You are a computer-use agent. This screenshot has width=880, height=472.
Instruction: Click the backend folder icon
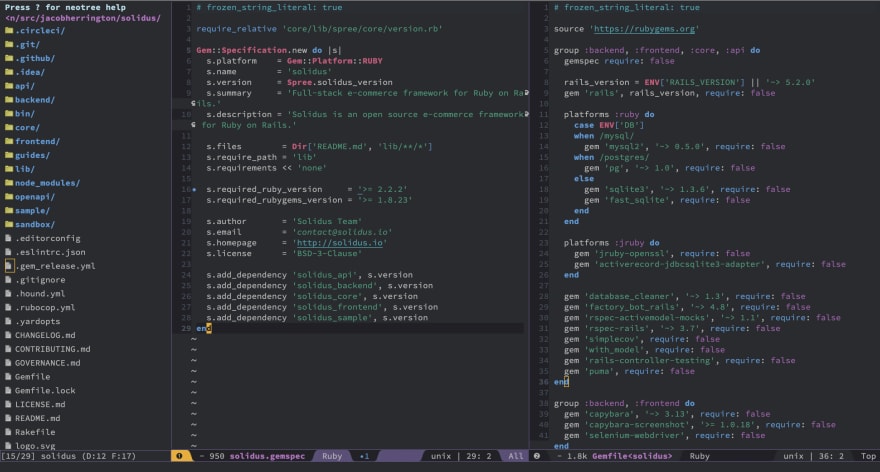click(x=9, y=100)
